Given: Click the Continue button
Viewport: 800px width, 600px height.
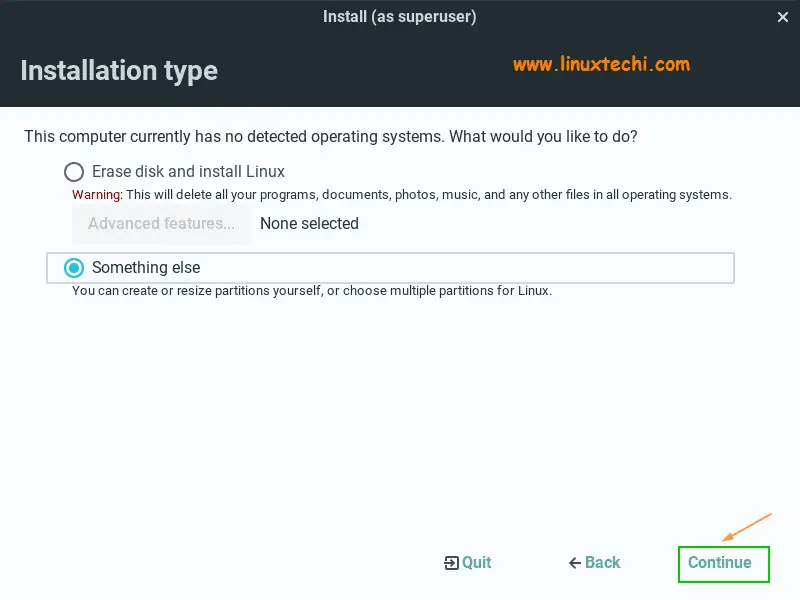Looking at the screenshot, I should 723,564.
